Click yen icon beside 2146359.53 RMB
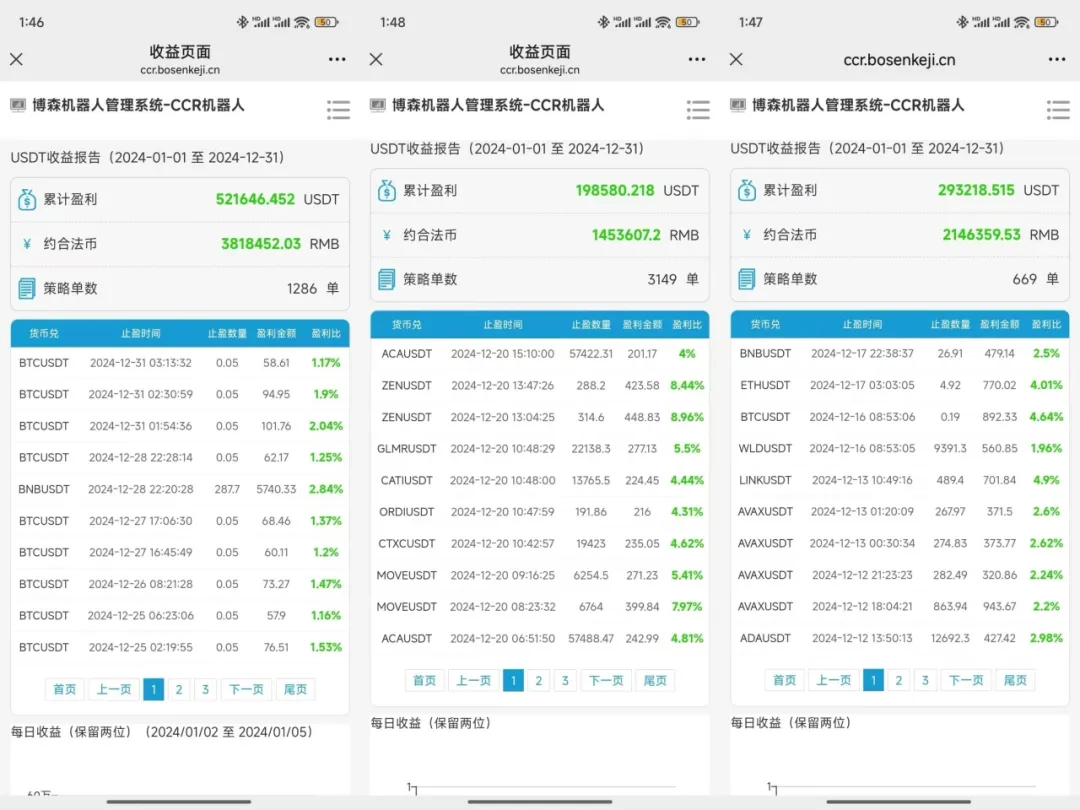The height and width of the screenshot is (810, 1080). click(x=747, y=235)
